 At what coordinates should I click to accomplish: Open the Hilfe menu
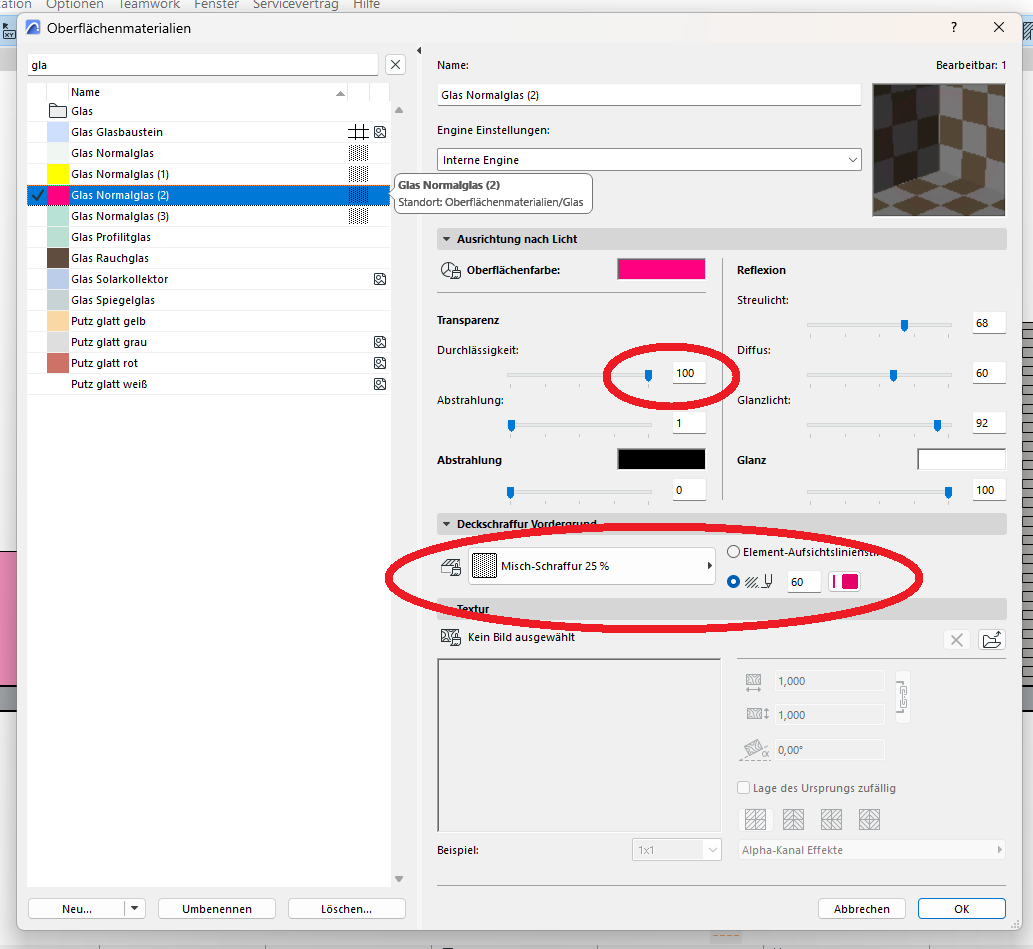(366, 5)
